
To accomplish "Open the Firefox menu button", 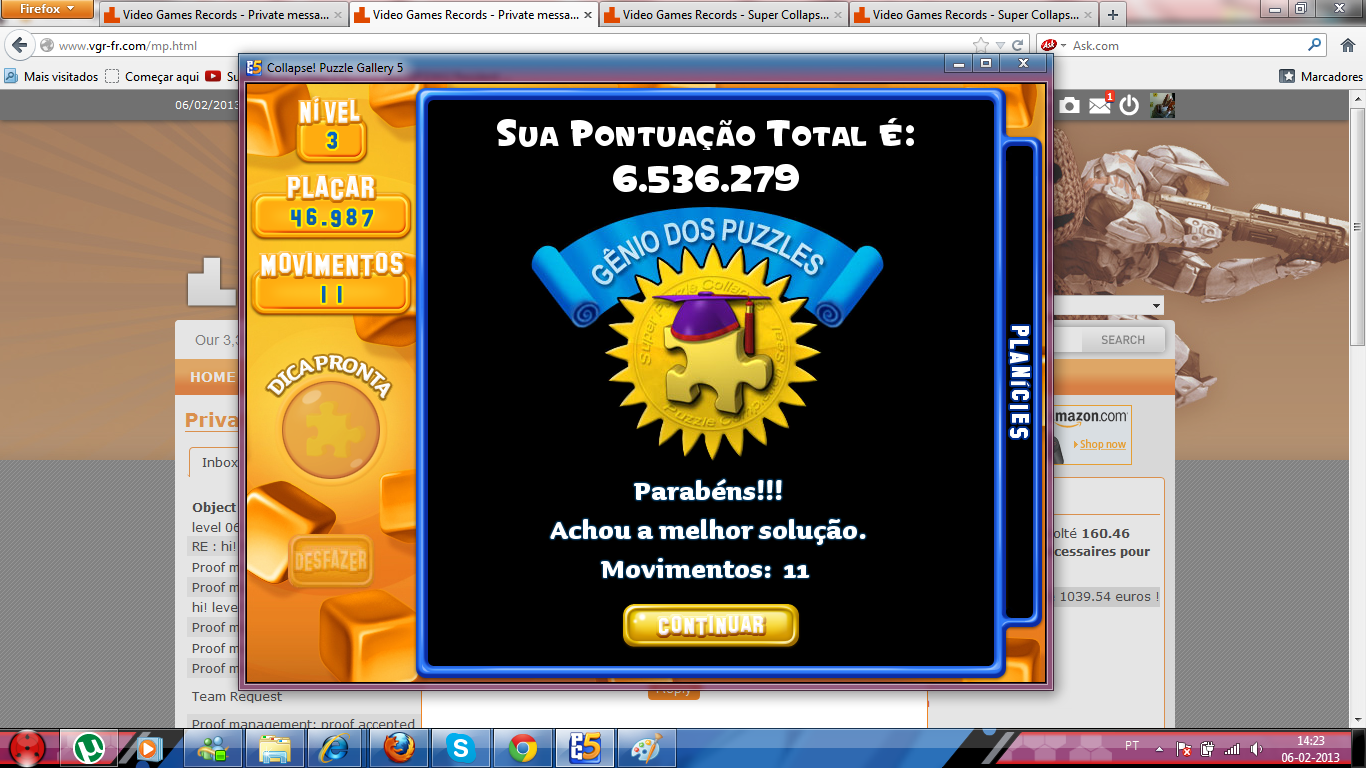I will coord(47,9).
